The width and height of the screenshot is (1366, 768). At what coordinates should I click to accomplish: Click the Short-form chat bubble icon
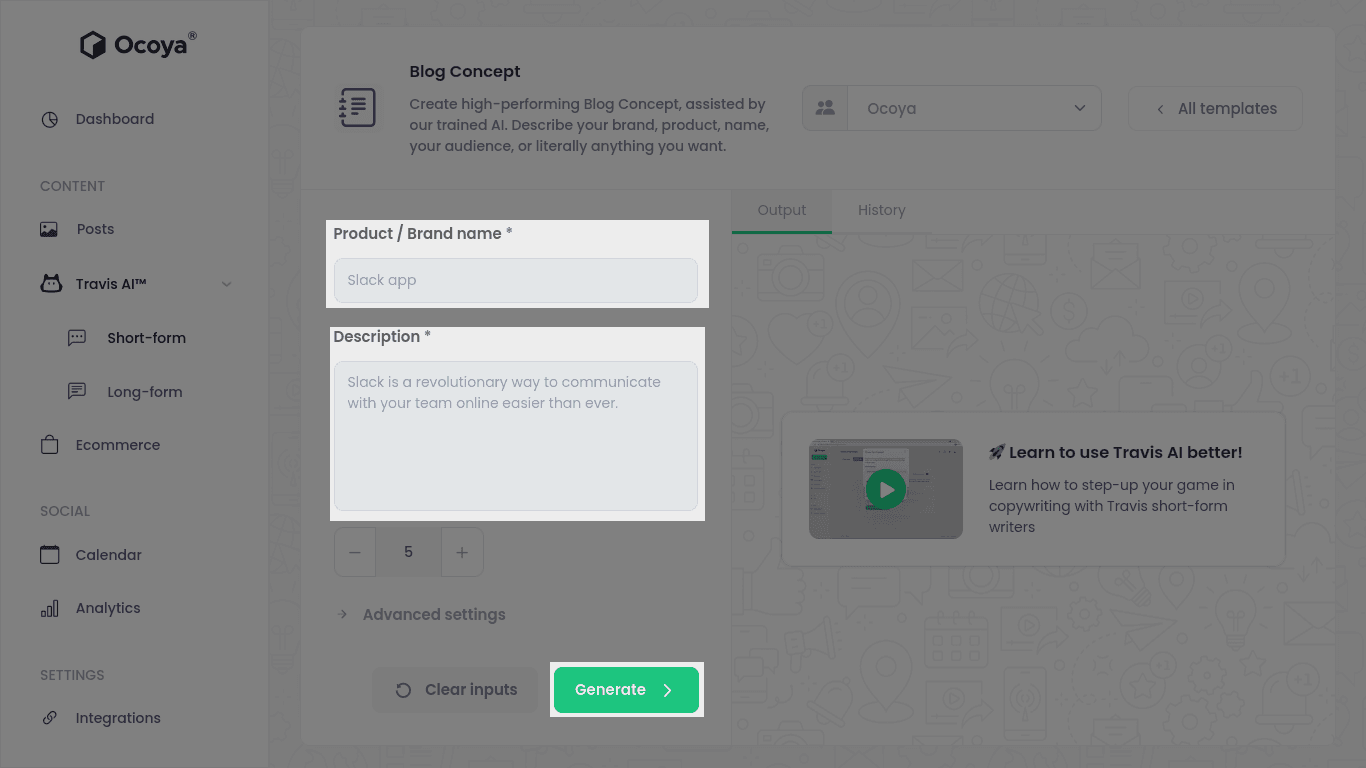point(77,338)
